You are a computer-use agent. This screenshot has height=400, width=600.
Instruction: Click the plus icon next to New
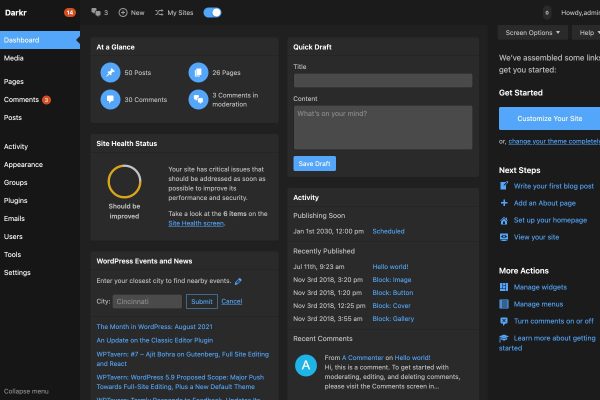pos(123,13)
